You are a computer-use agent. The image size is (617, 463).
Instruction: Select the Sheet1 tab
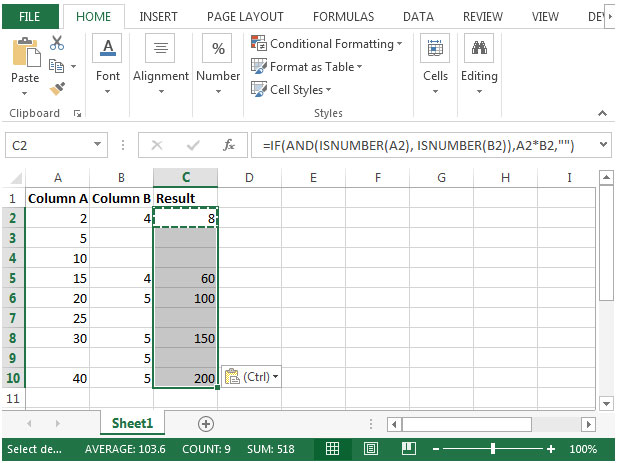[x=132, y=423]
